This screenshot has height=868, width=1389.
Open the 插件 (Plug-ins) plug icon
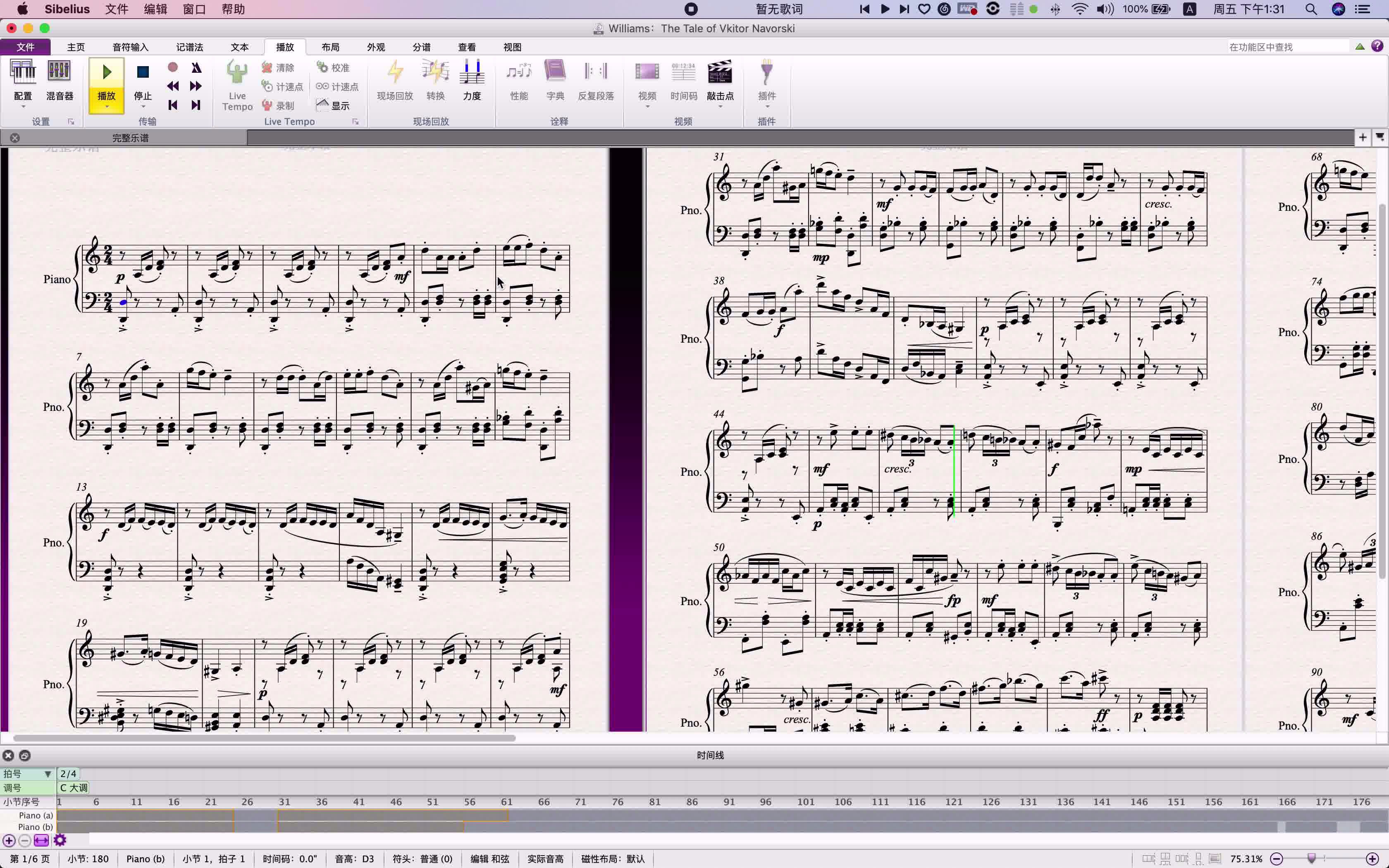click(767, 72)
